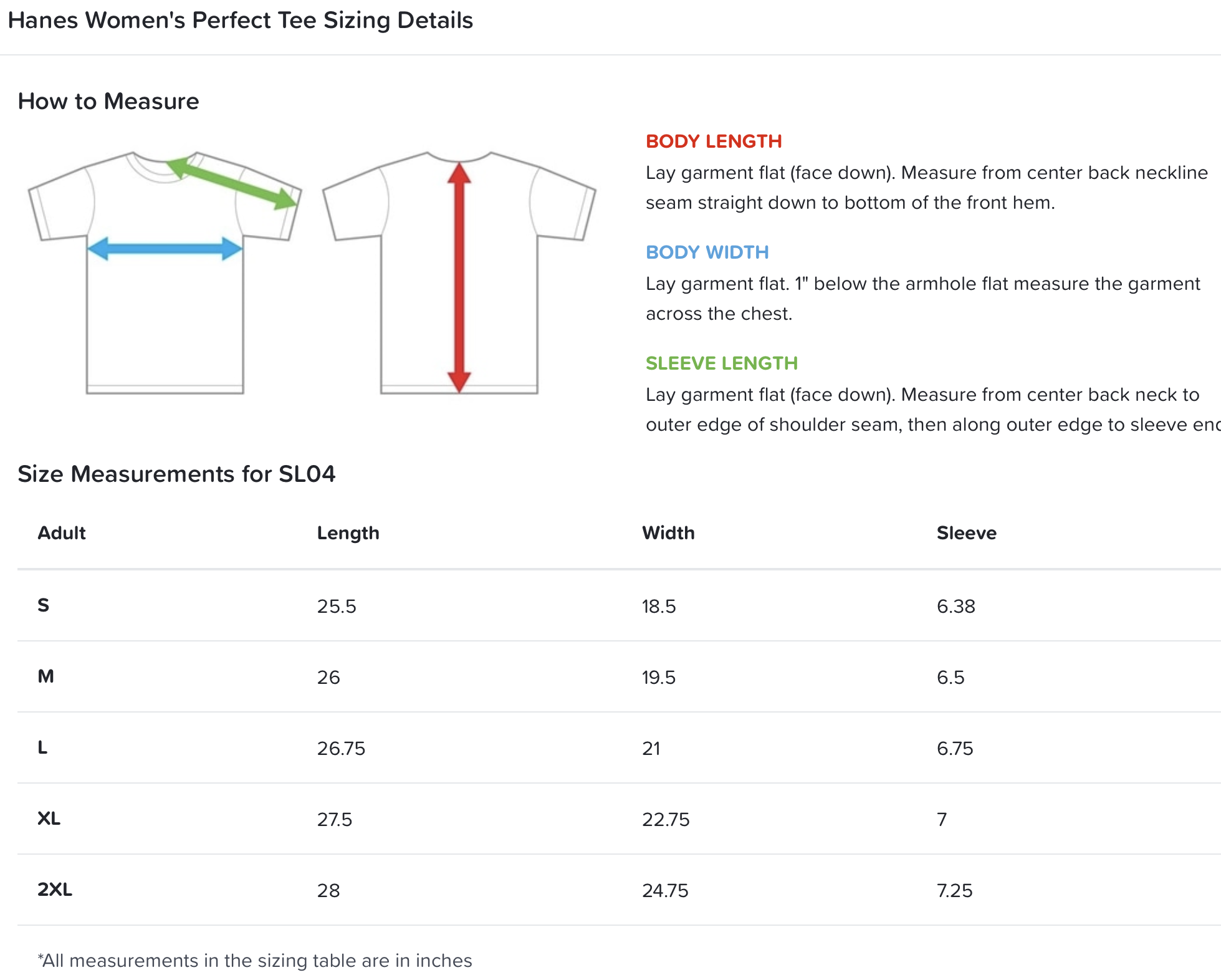Select the 2XL size row label

[x=55, y=890]
